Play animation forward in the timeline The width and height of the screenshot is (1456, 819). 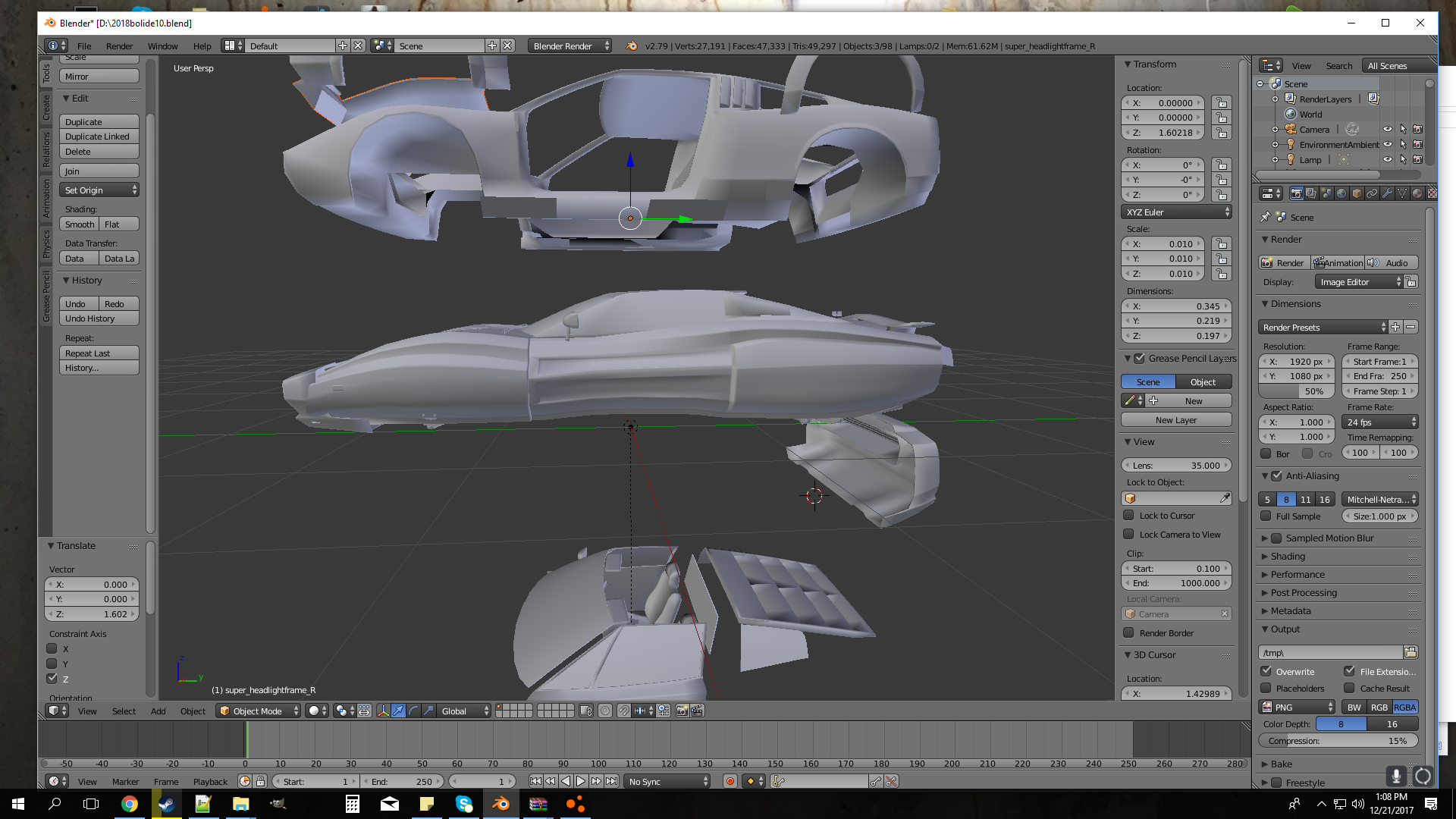[x=581, y=782]
